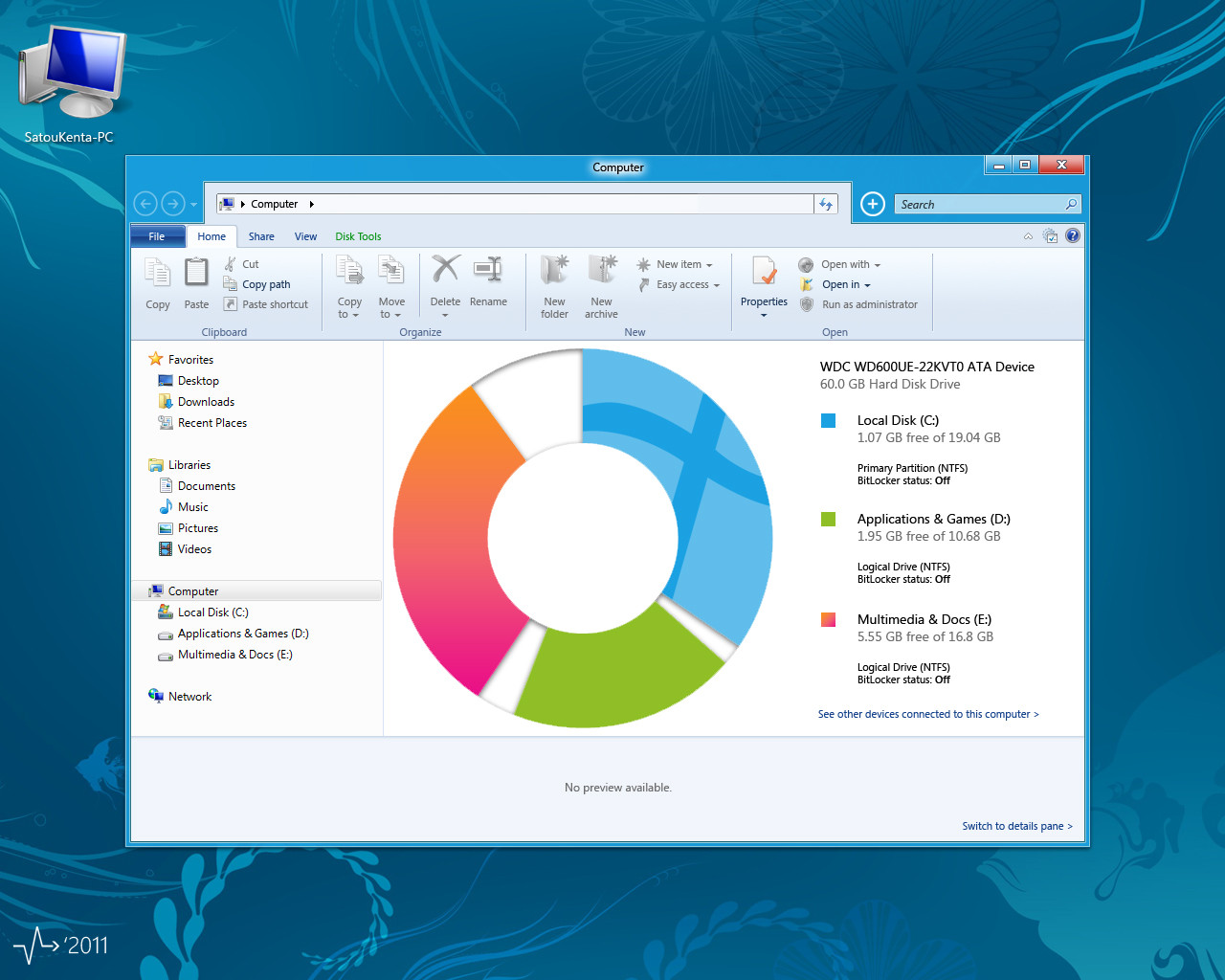Select Favorites in the navigation pane
1225x980 pixels.
point(190,360)
